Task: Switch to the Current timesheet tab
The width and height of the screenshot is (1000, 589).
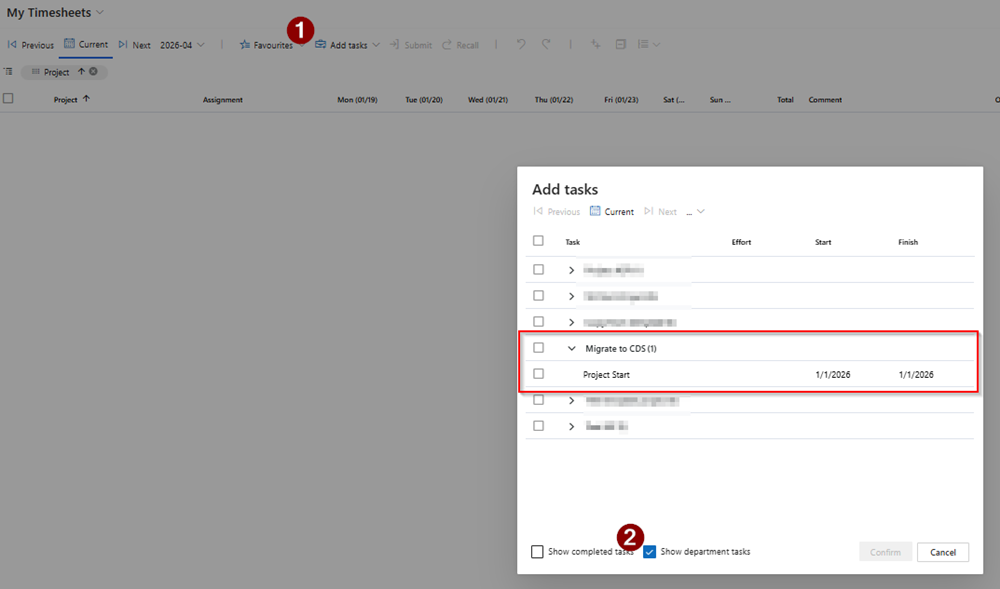Action: point(86,45)
